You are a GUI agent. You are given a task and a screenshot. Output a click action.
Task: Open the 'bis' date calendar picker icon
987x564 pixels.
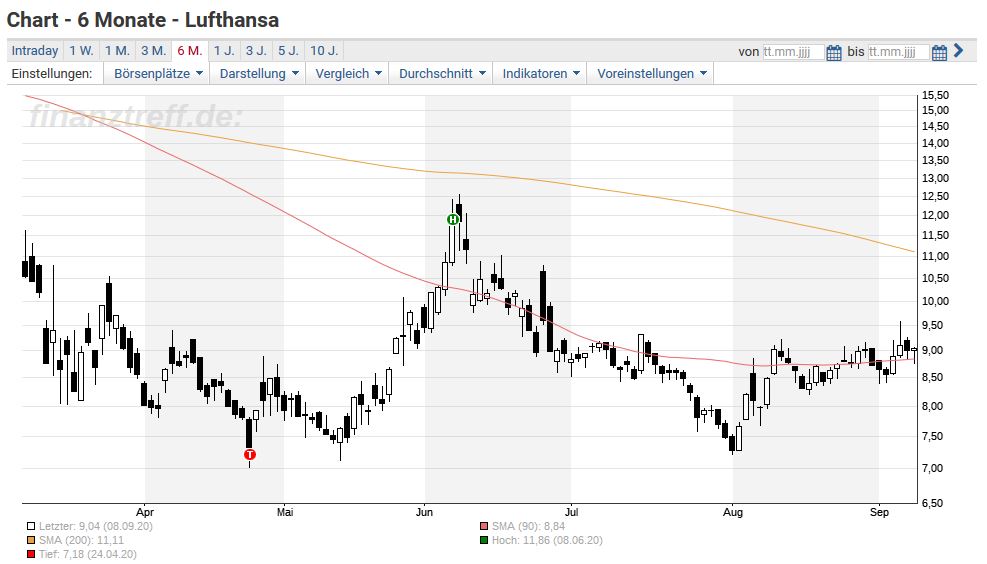939,52
